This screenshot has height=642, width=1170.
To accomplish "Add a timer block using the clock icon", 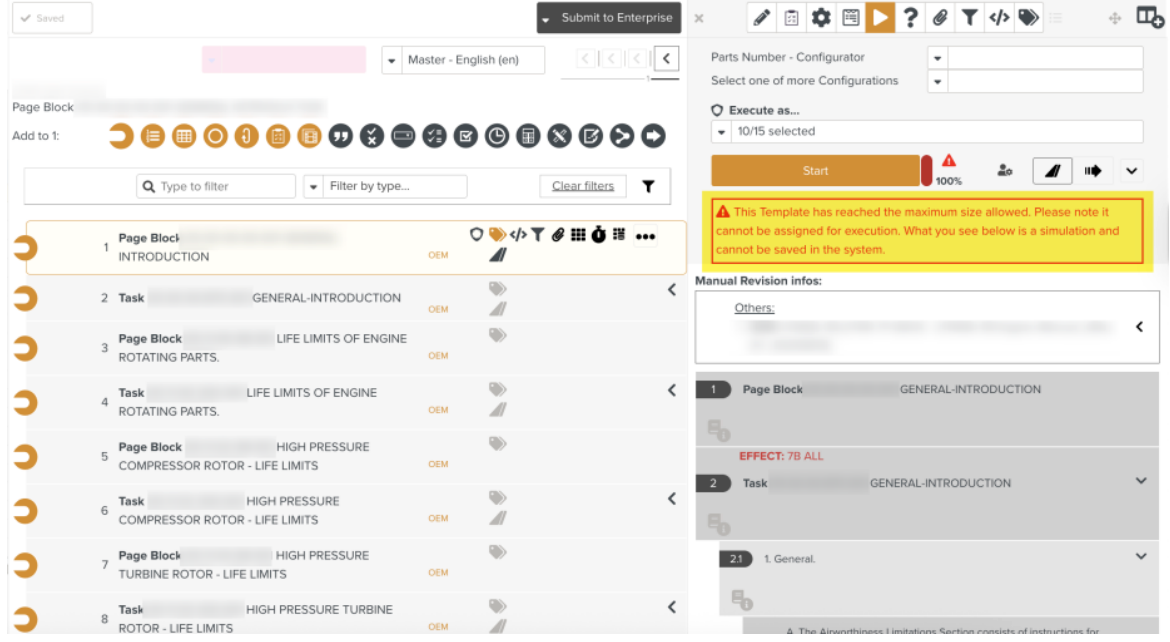I will click(497, 136).
